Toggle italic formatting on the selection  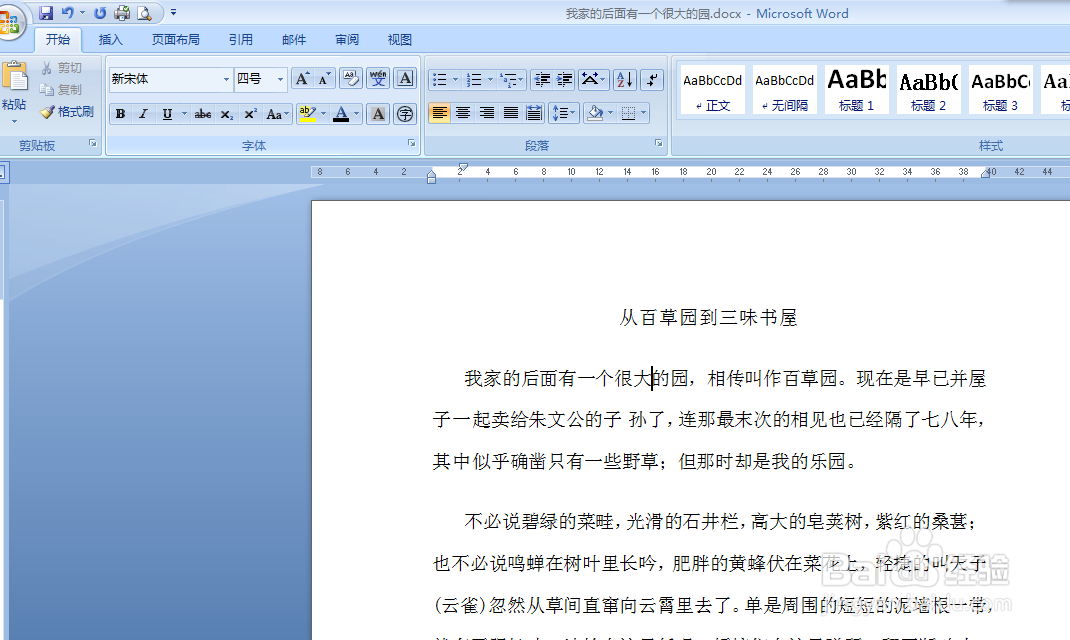coord(142,113)
